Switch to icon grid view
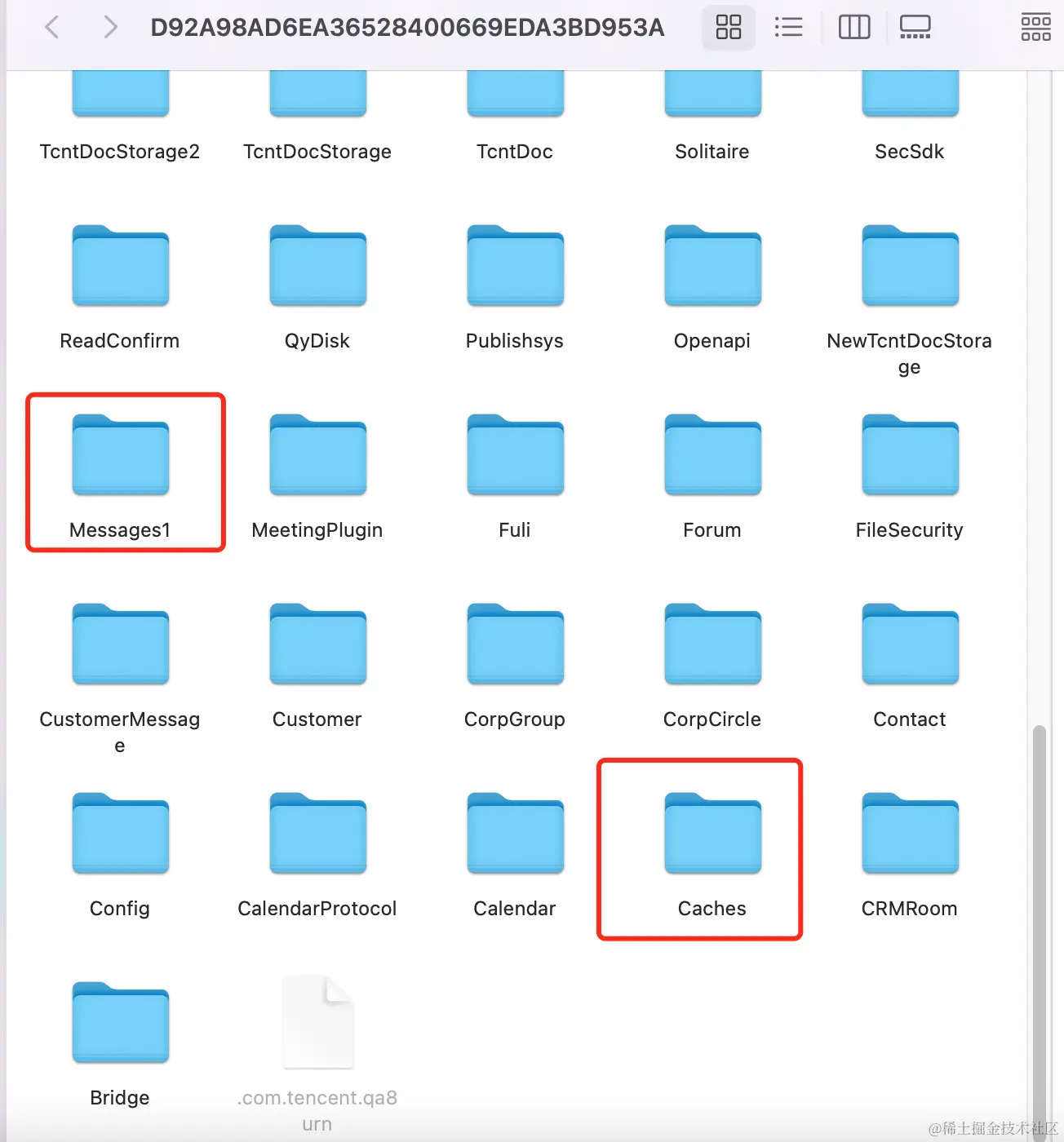Viewport: 1064px width, 1142px height. 729,27
